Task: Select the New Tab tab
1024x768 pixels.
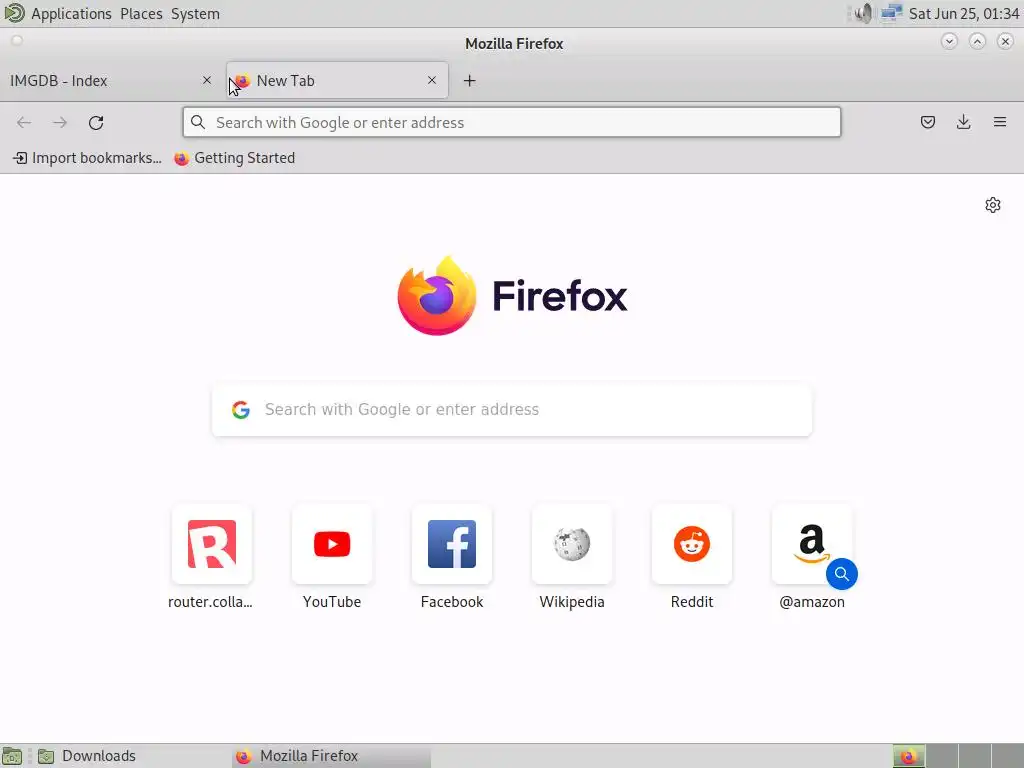Action: pyautogui.click(x=337, y=80)
